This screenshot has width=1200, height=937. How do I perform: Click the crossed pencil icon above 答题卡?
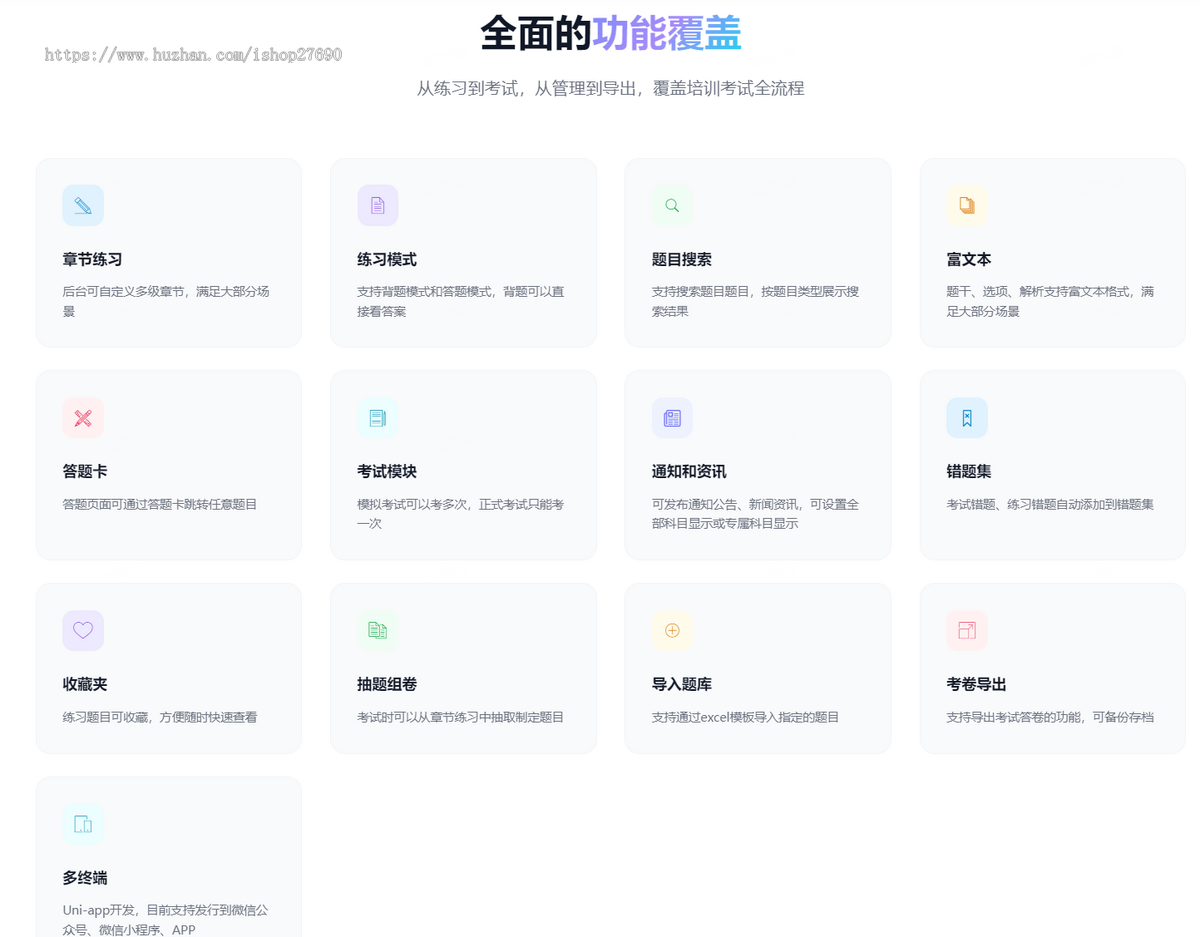pyautogui.click(x=83, y=418)
